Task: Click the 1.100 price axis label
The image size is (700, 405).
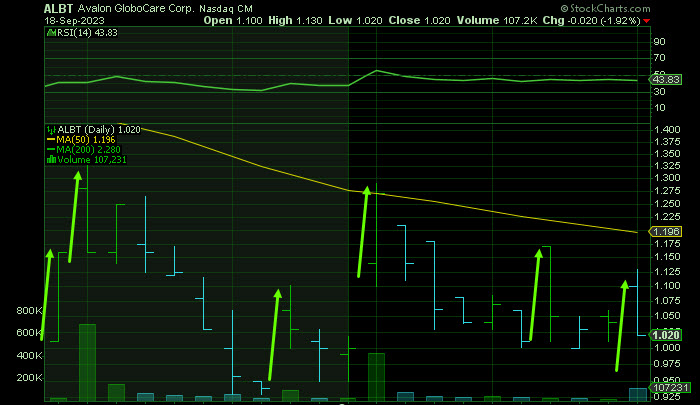Action: [x=667, y=285]
